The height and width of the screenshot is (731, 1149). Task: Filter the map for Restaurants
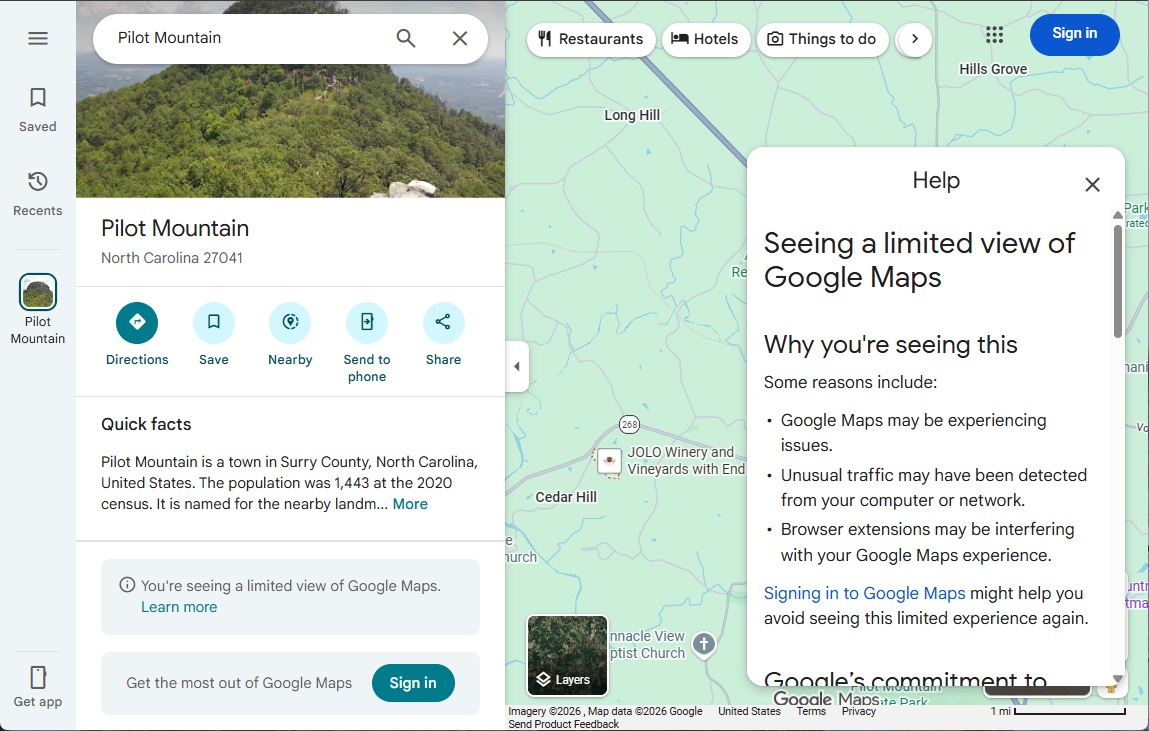point(590,39)
